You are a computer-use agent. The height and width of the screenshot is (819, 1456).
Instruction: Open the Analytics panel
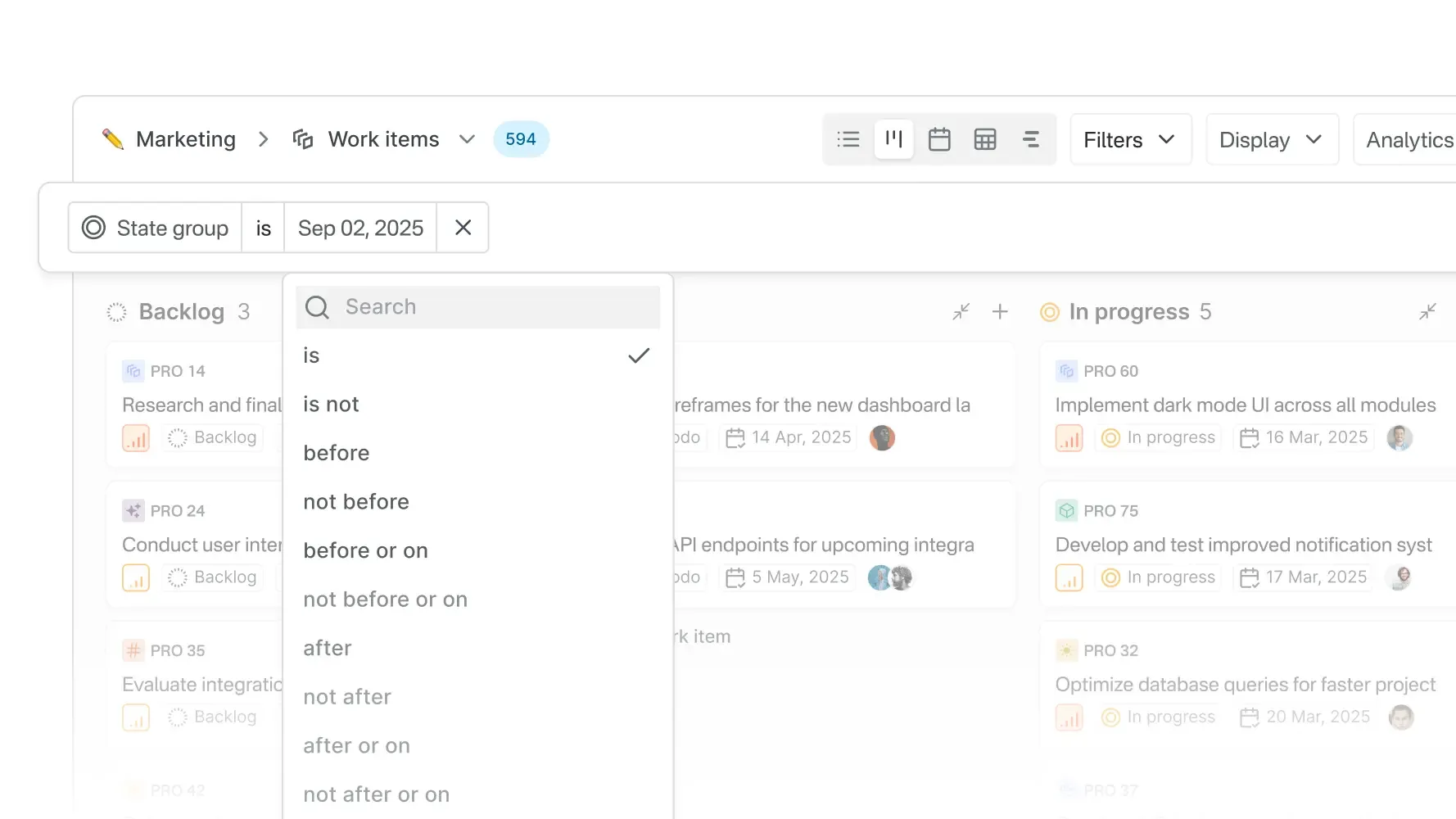tap(1408, 139)
